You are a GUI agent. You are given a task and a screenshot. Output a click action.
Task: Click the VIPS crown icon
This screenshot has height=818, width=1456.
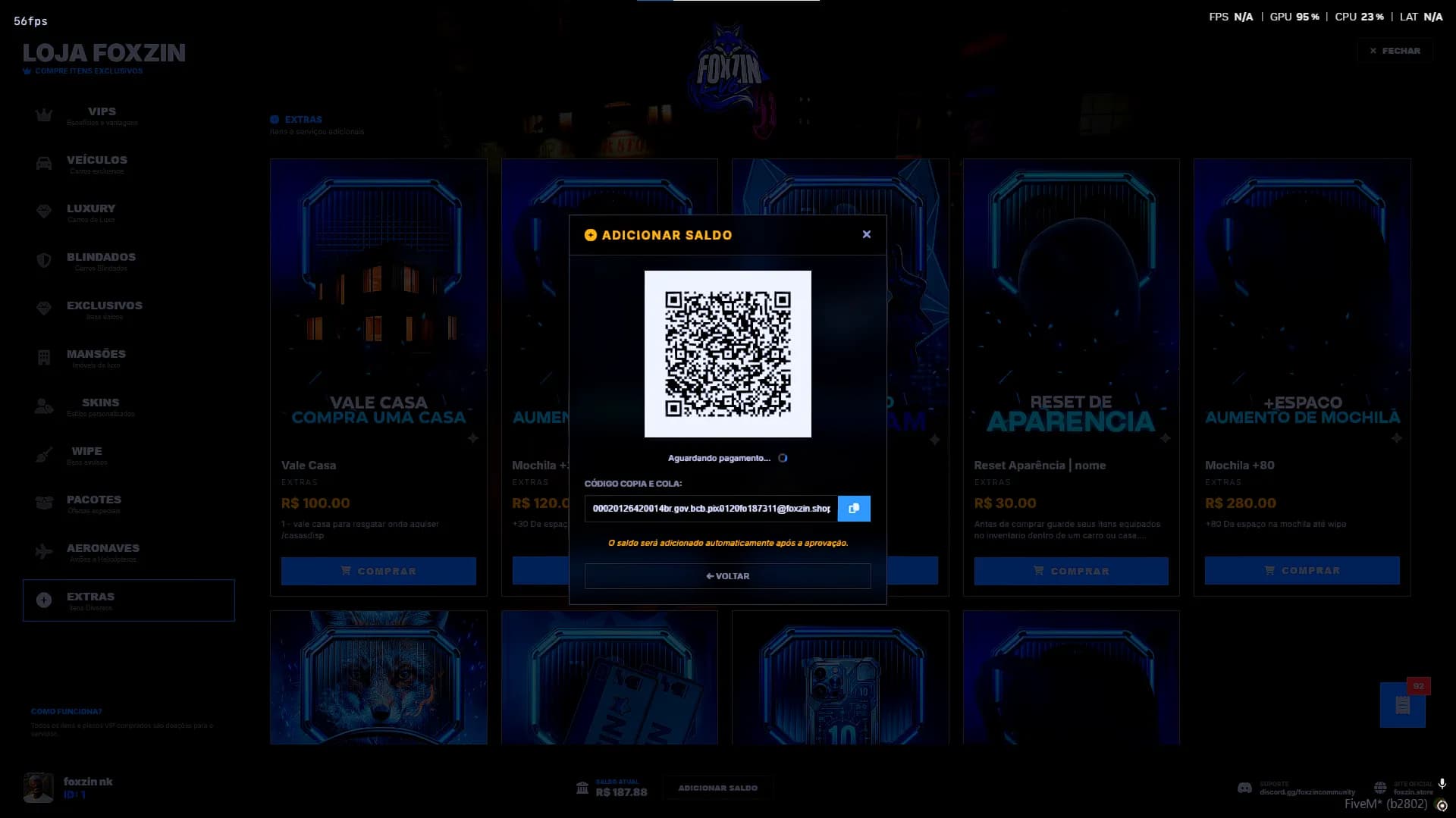44,115
